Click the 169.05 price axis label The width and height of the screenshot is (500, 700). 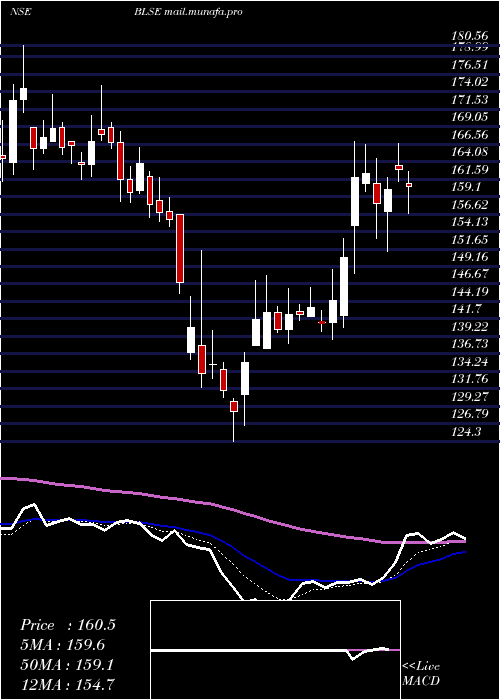[470, 117]
